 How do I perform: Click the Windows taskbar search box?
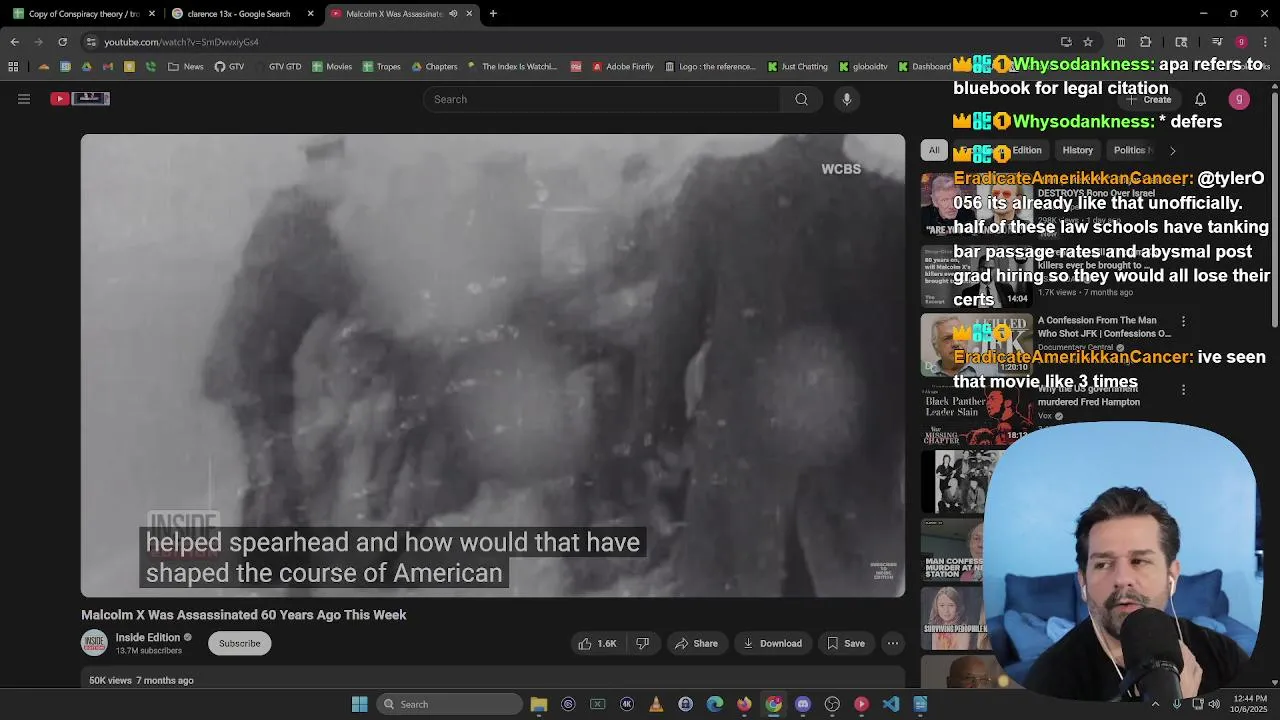449,704
